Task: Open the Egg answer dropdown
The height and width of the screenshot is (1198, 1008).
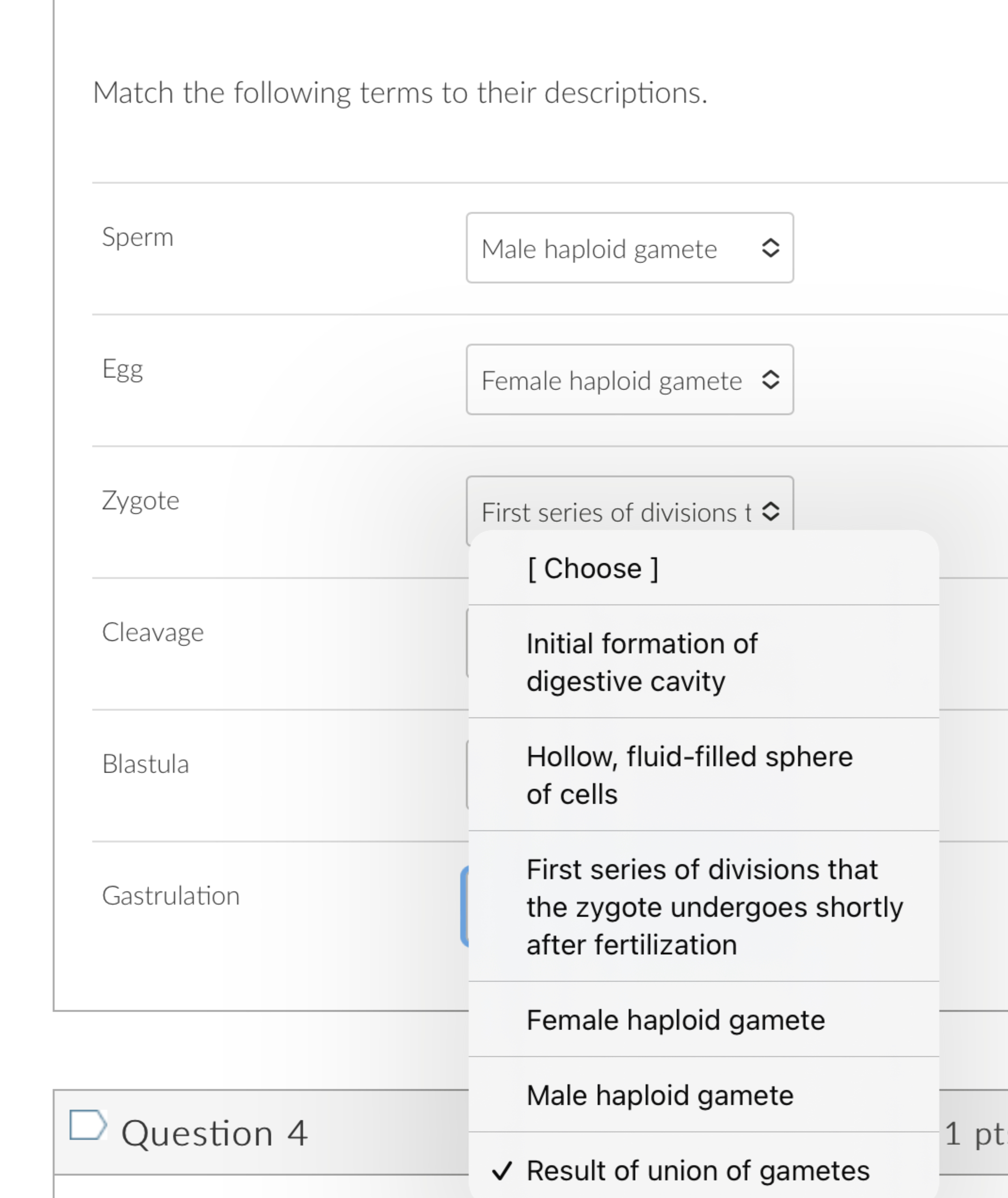Action: [x=629, y=379]
